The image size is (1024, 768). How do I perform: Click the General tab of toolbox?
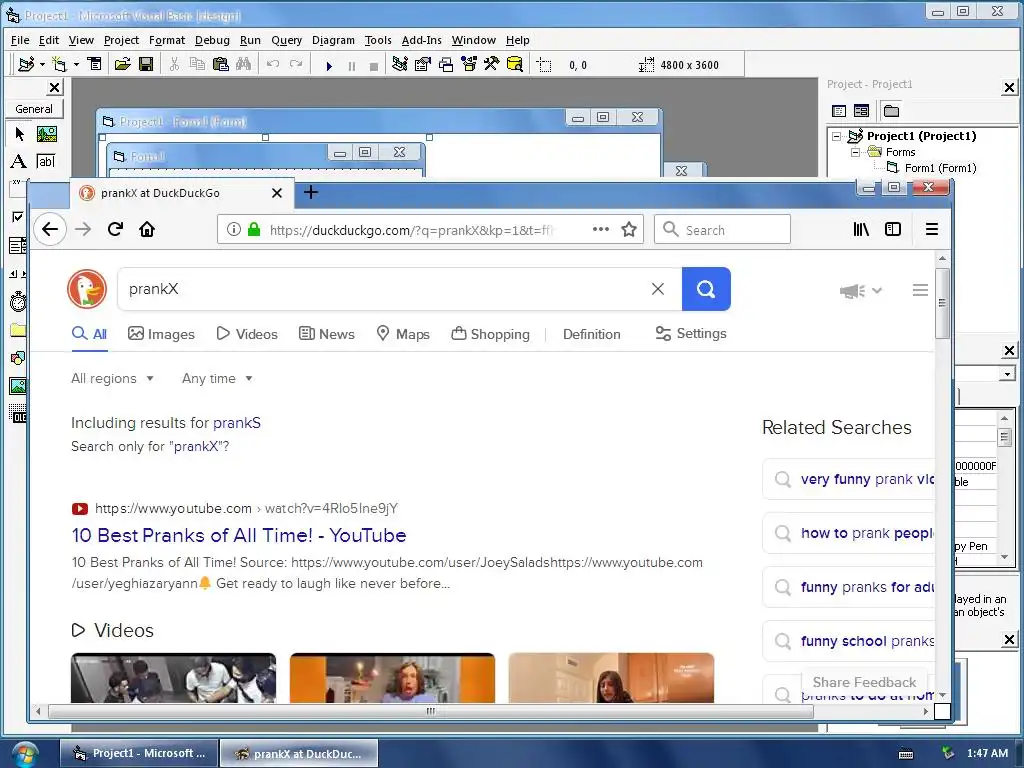coord(34,109)
